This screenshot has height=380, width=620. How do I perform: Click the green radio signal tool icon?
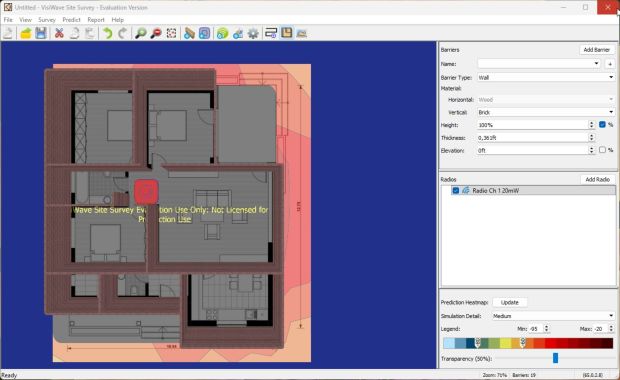223,33
